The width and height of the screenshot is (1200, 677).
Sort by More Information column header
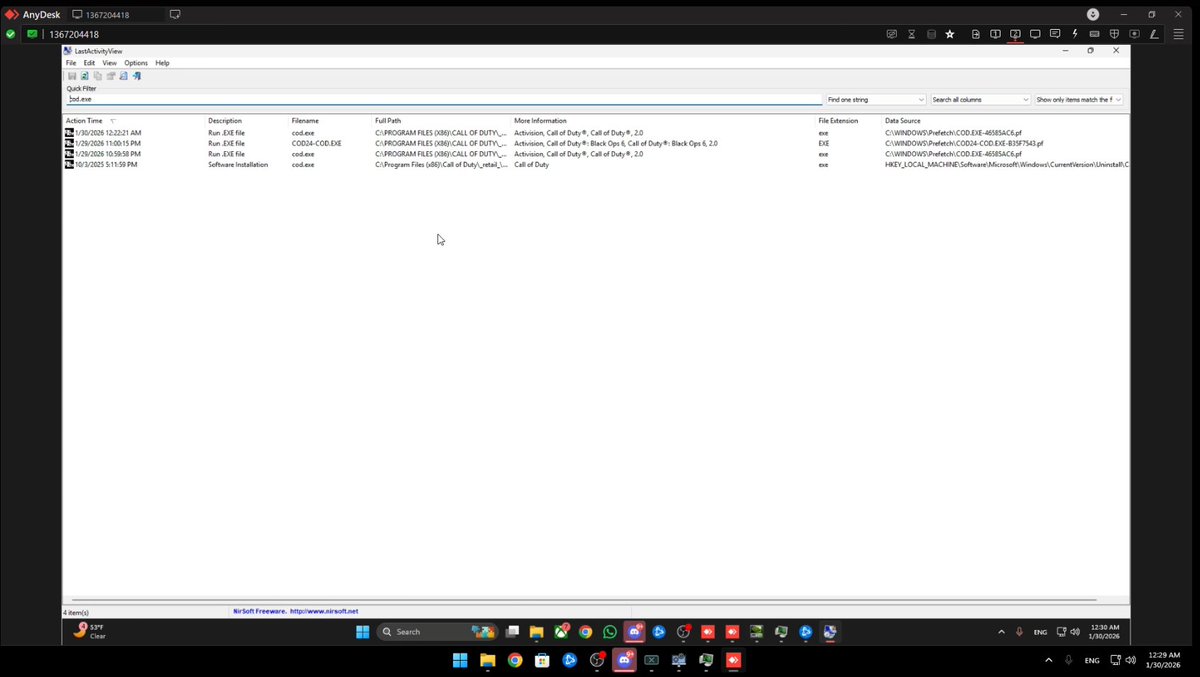click(540, 121)
